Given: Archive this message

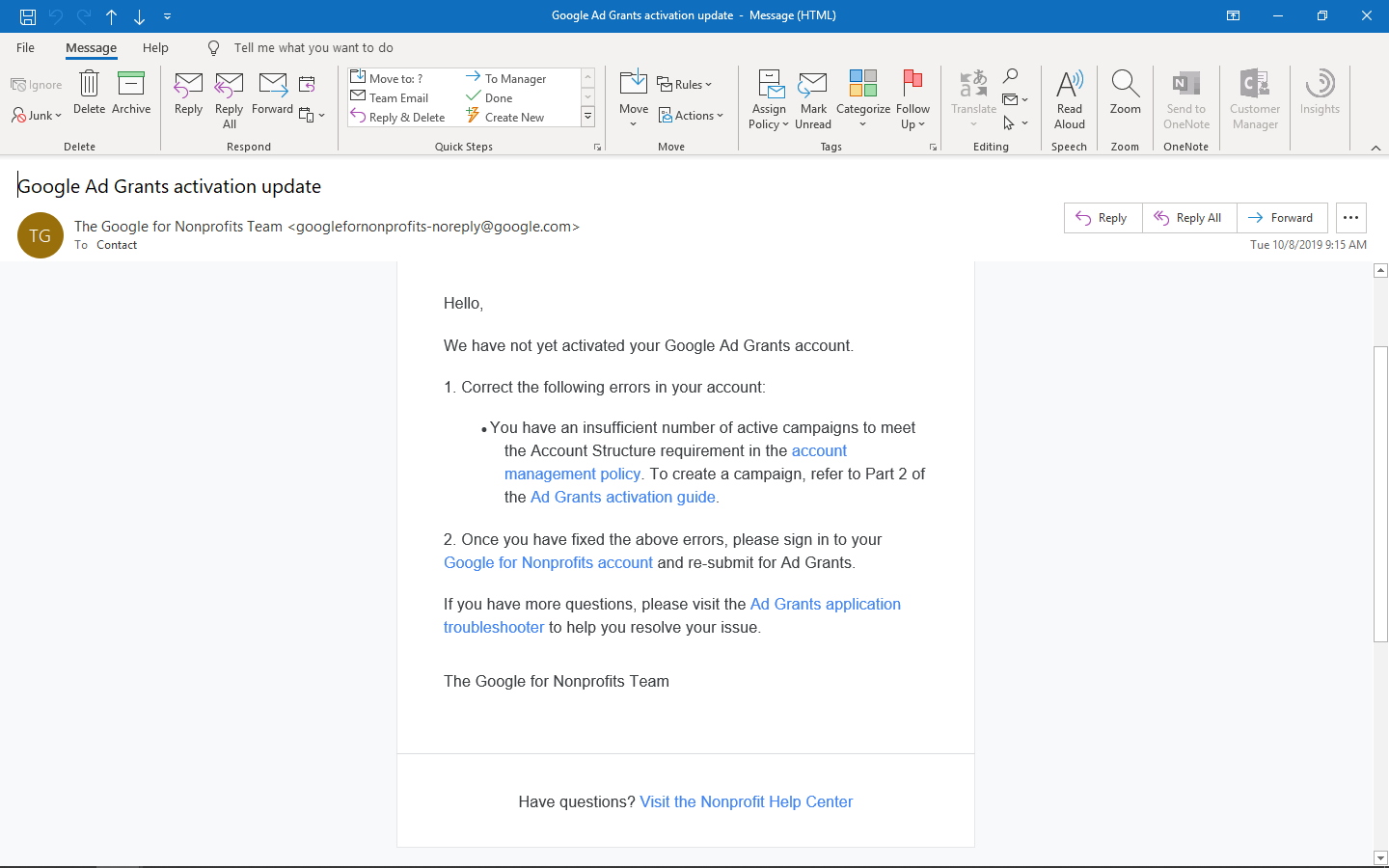Looking at the screenshot, I should point(131,93).
